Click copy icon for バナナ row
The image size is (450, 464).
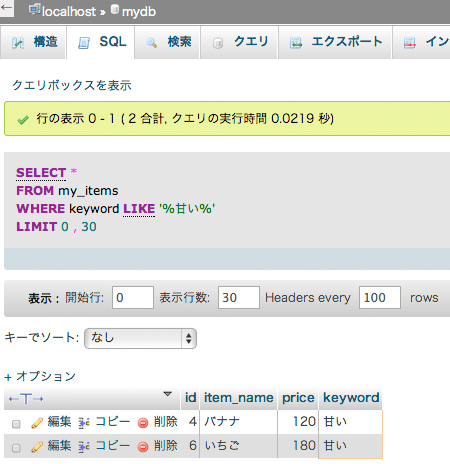(x=84, y=423)
